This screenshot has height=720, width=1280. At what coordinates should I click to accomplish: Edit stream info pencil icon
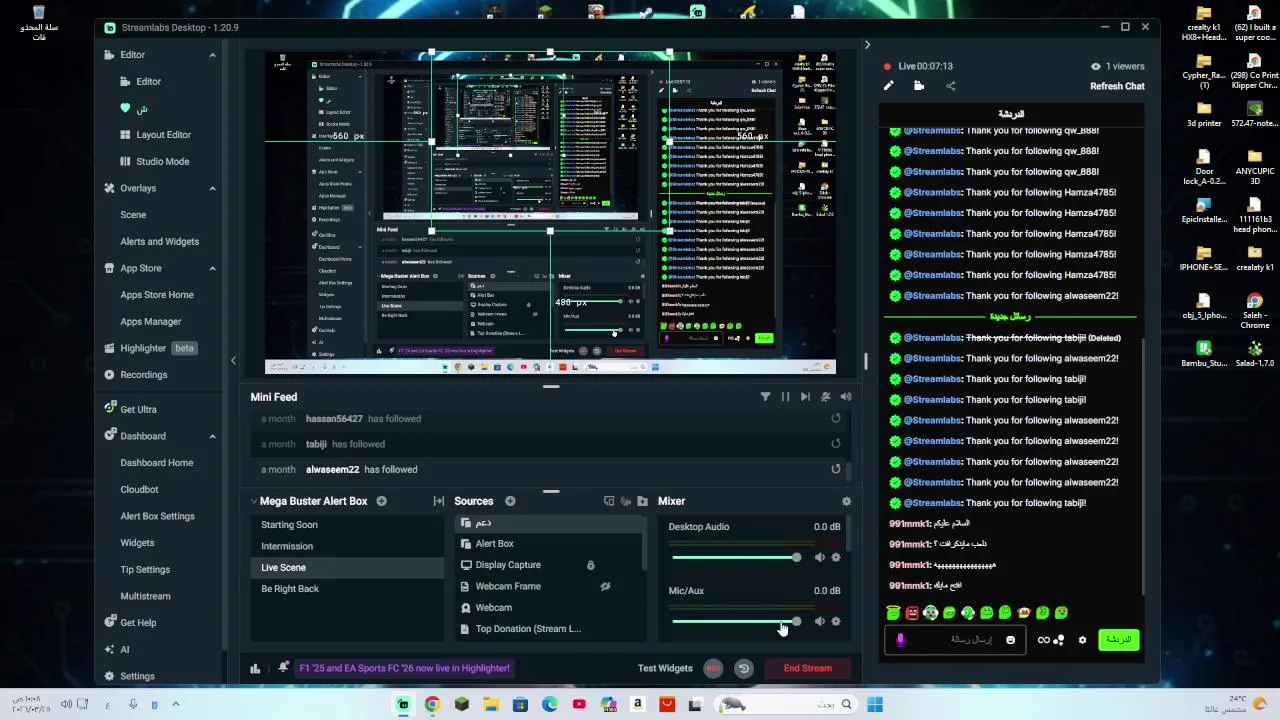click(888, 86)
